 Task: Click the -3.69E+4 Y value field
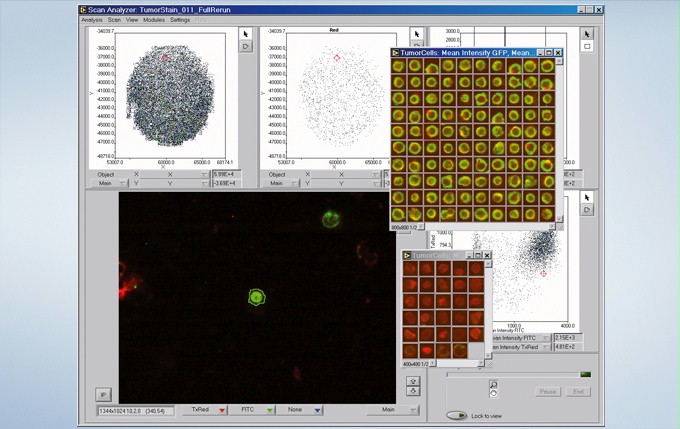pos(226,183)
